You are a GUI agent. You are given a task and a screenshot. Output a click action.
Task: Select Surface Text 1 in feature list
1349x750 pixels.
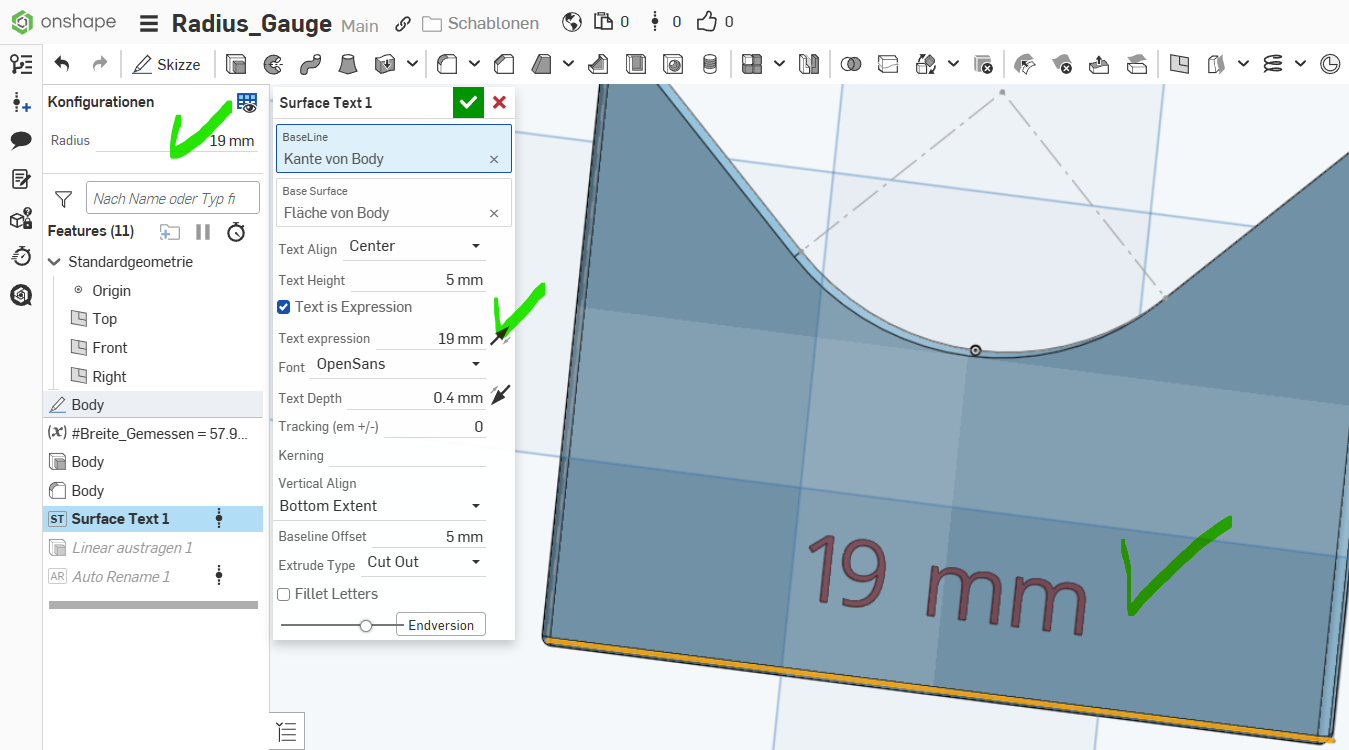tap(120, 518)
